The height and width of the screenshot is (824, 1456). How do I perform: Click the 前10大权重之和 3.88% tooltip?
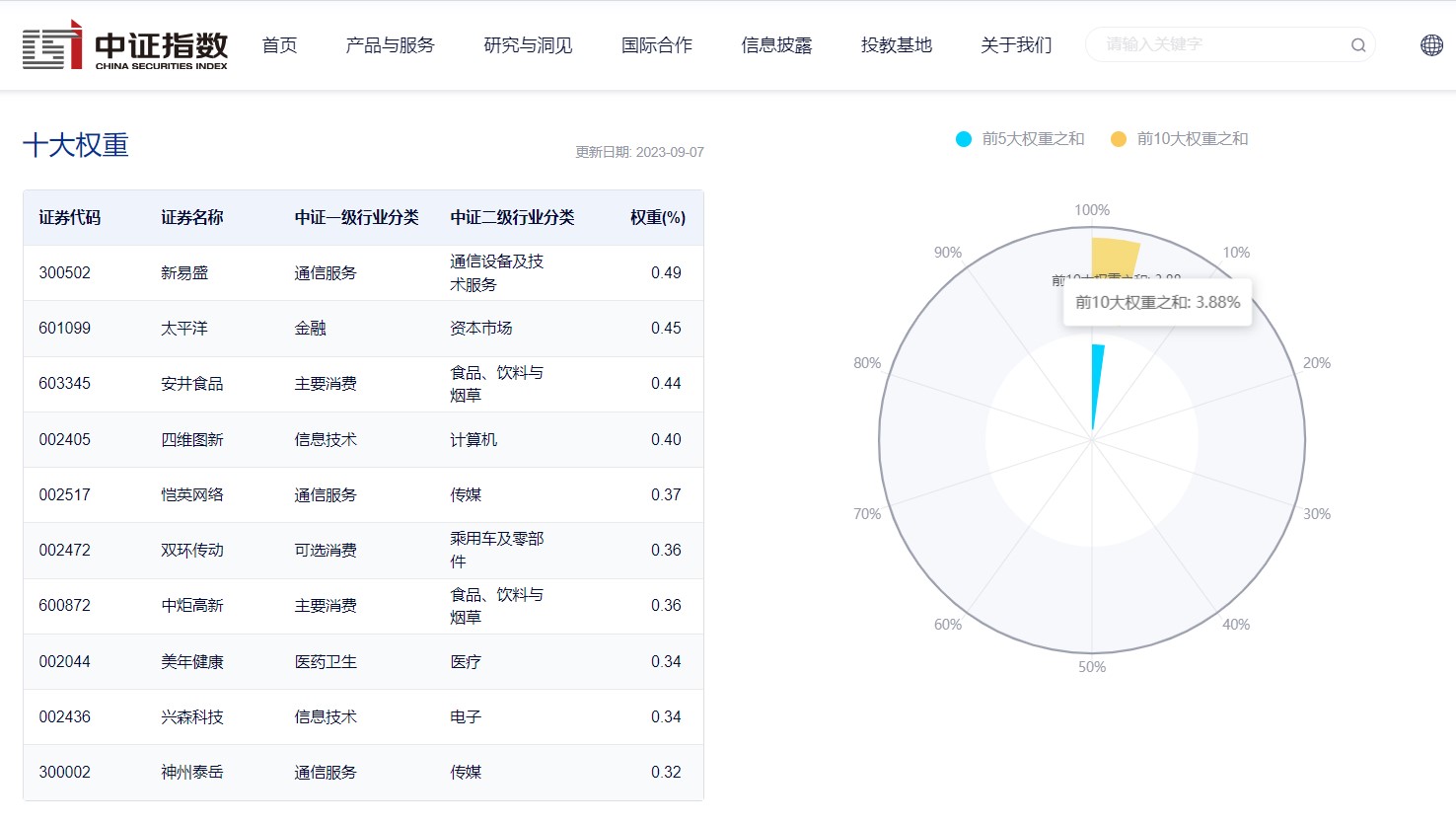[x=1157, y=302]
